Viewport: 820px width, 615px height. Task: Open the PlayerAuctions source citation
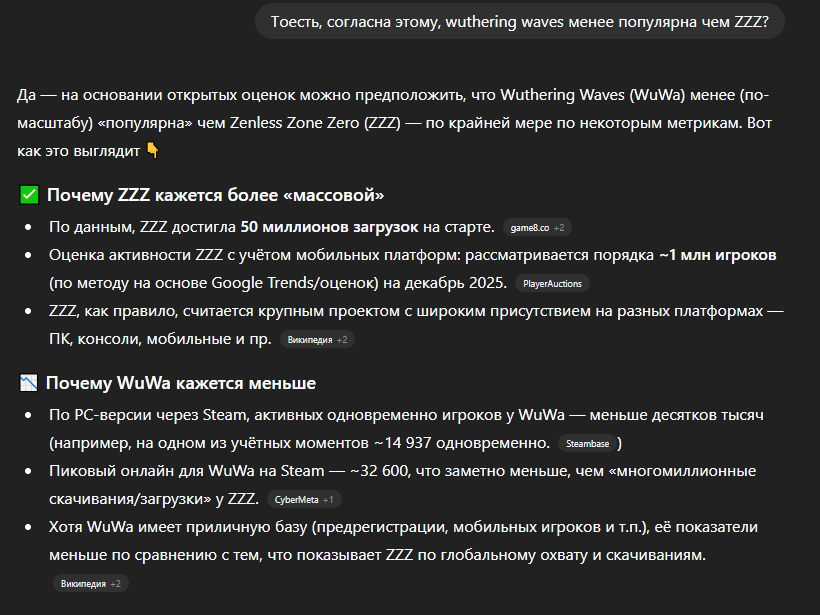(x=552, y=283)
